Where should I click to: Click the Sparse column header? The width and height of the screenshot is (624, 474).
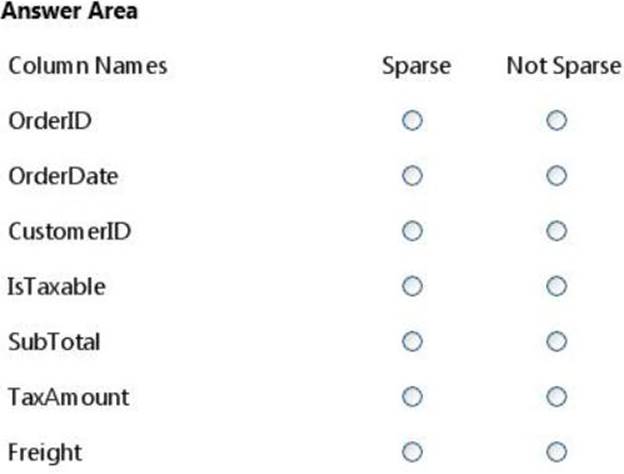416,67
